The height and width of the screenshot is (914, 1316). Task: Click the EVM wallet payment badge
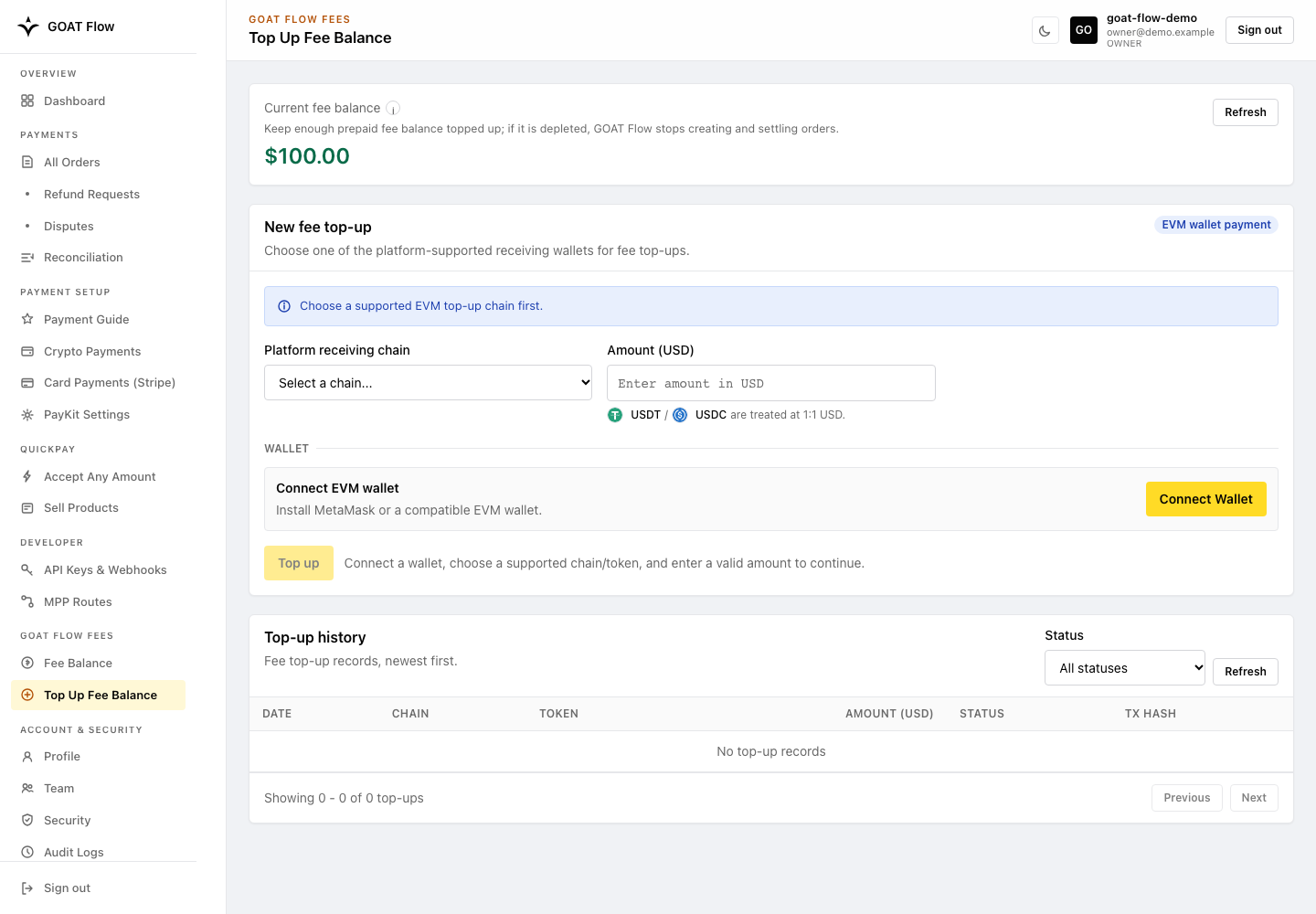(x=1215, y=225)
